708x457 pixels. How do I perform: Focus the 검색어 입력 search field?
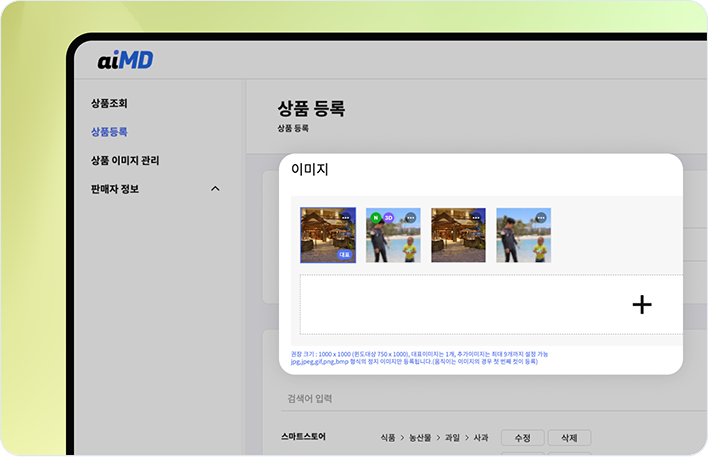click(492, 399)
